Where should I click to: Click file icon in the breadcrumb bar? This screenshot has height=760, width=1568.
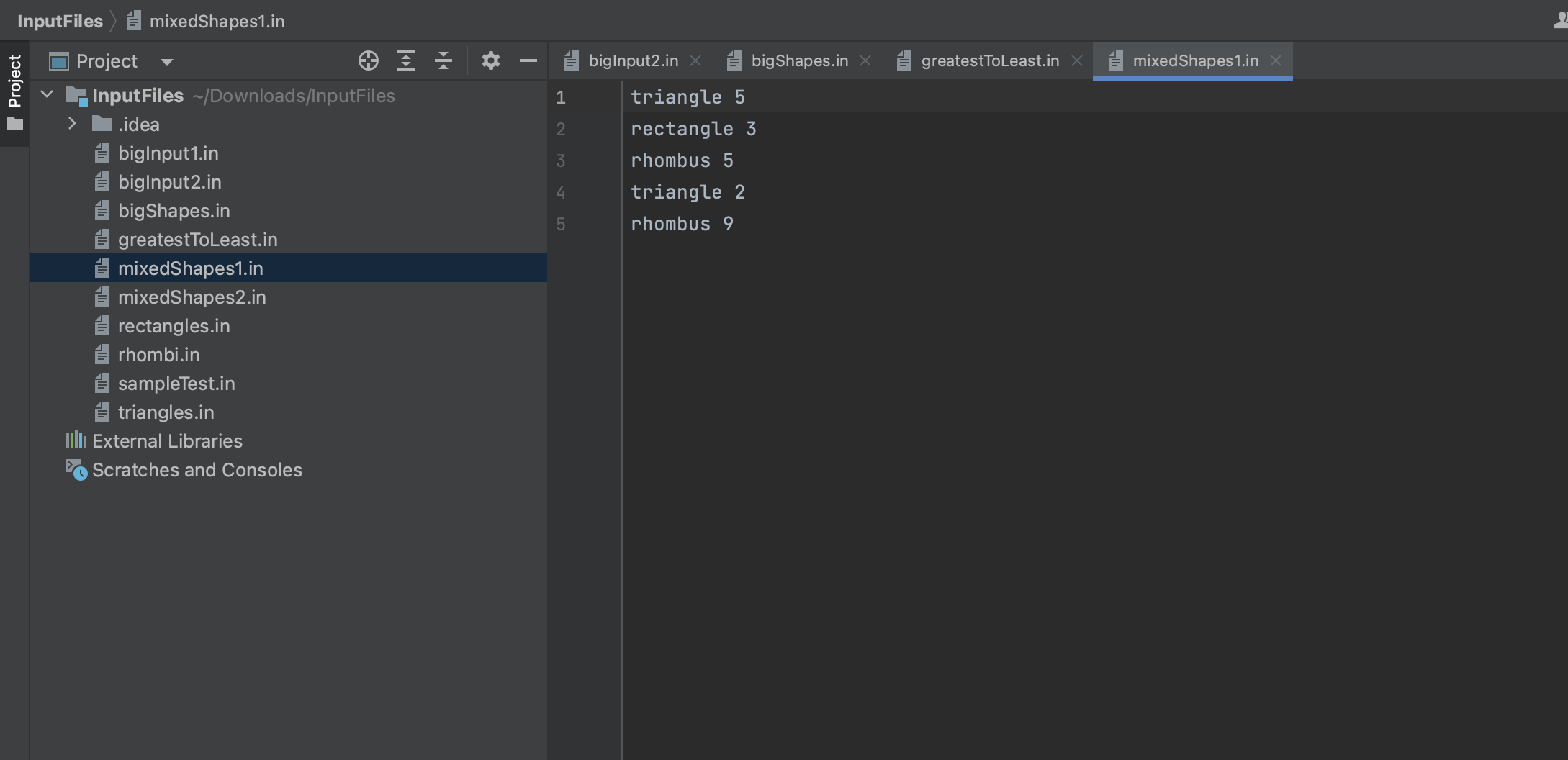[x=133, y=21]
